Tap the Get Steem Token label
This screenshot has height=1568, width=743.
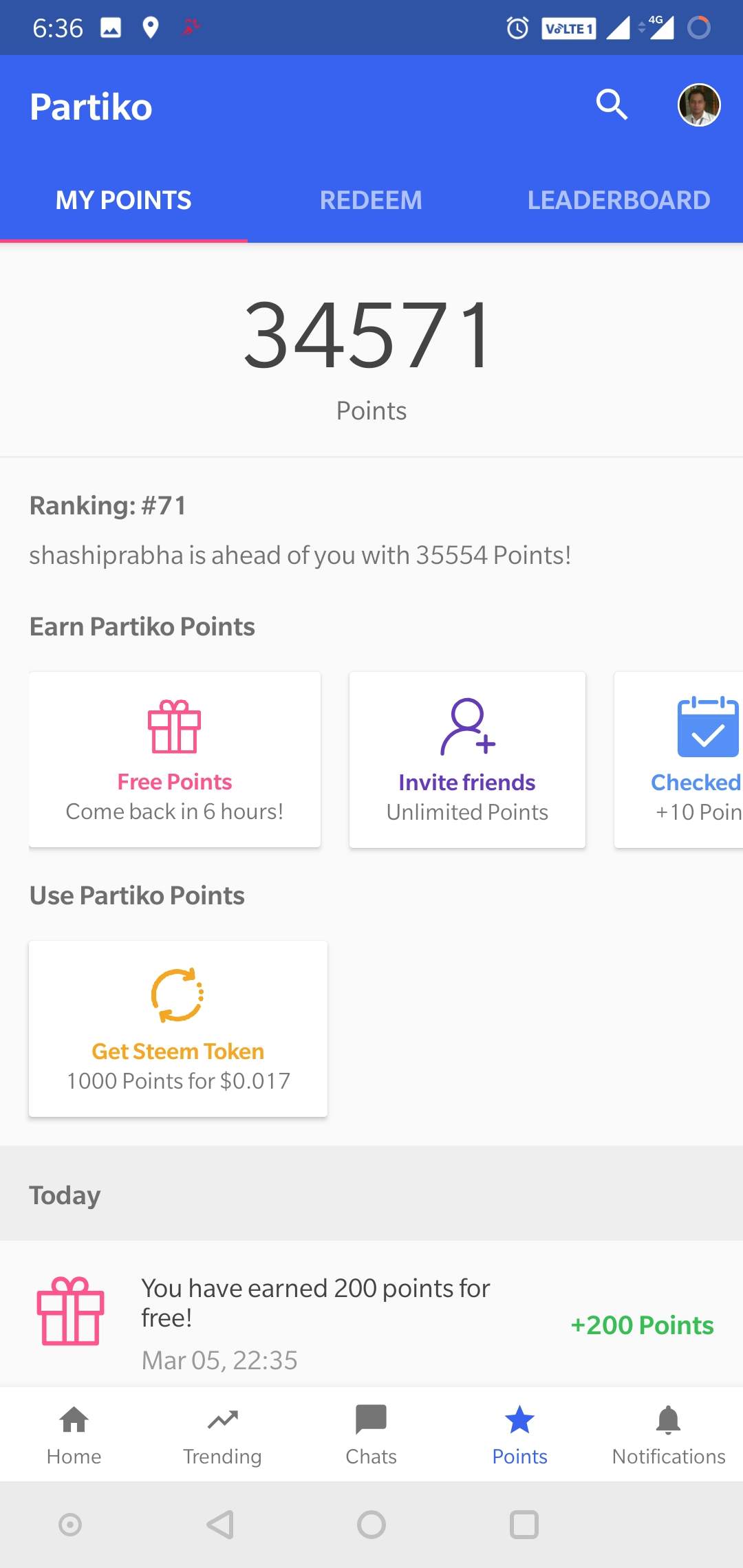tap(177, 1052)
